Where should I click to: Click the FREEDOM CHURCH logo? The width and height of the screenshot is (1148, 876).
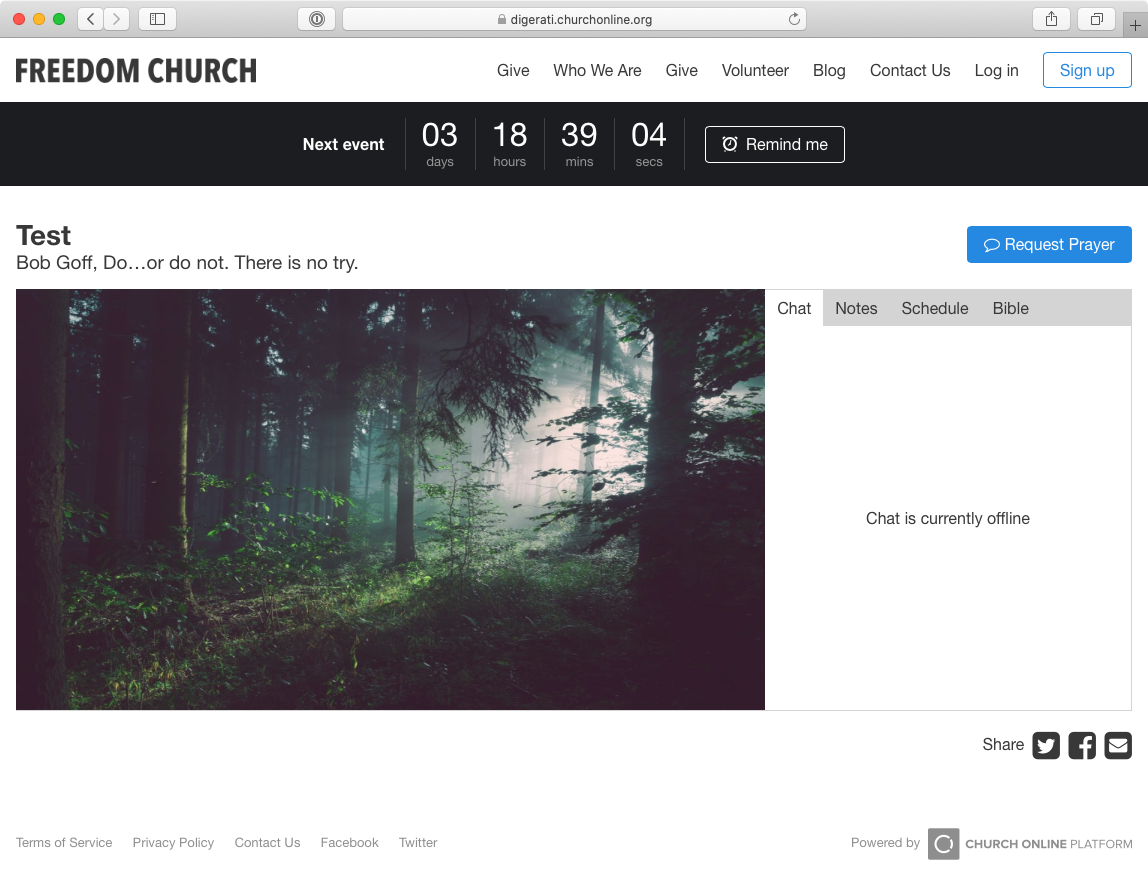point(136,71)
